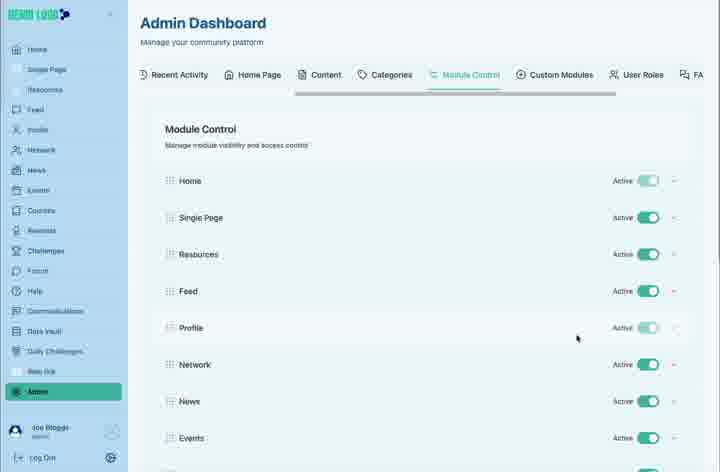Click Joe Bloggs' avatar in the sidebar

pos(16,431)
